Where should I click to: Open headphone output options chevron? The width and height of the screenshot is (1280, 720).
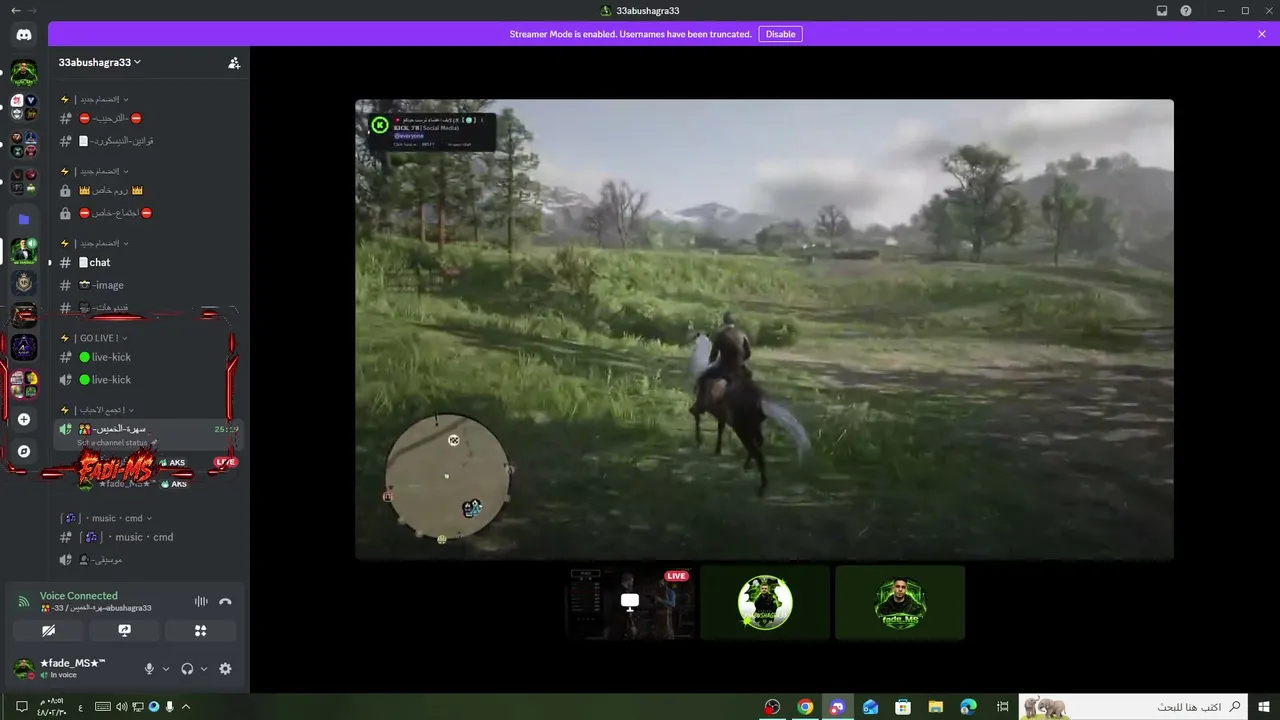click(204, 669)
